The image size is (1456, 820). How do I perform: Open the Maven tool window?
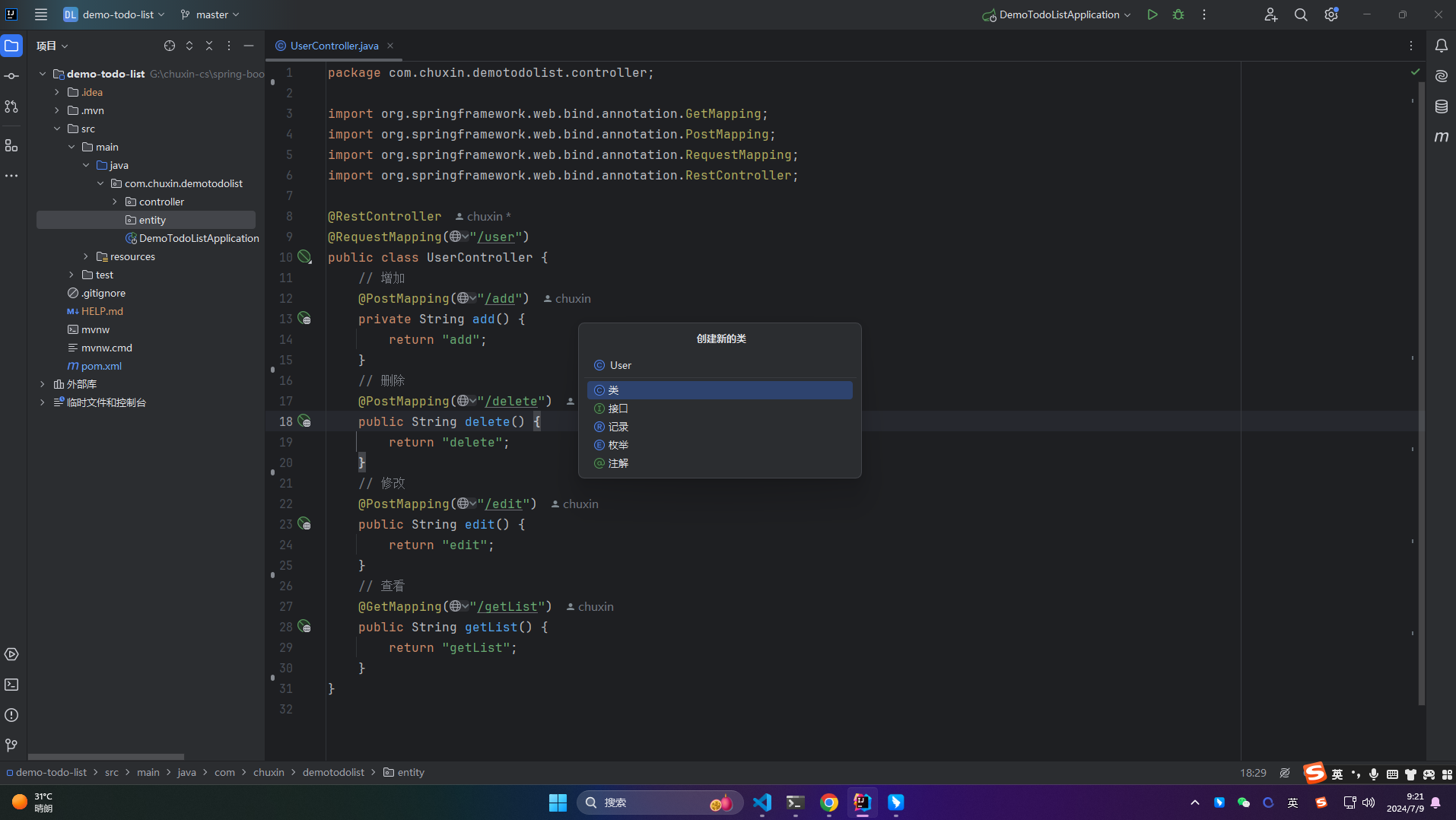click(x=1442, y=137)
